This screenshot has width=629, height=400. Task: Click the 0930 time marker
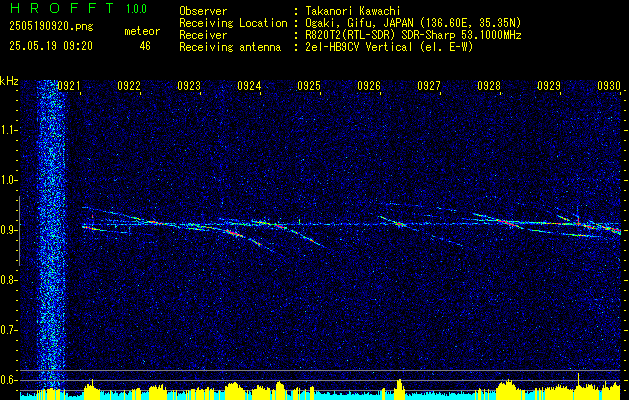[x=609, y=86]
